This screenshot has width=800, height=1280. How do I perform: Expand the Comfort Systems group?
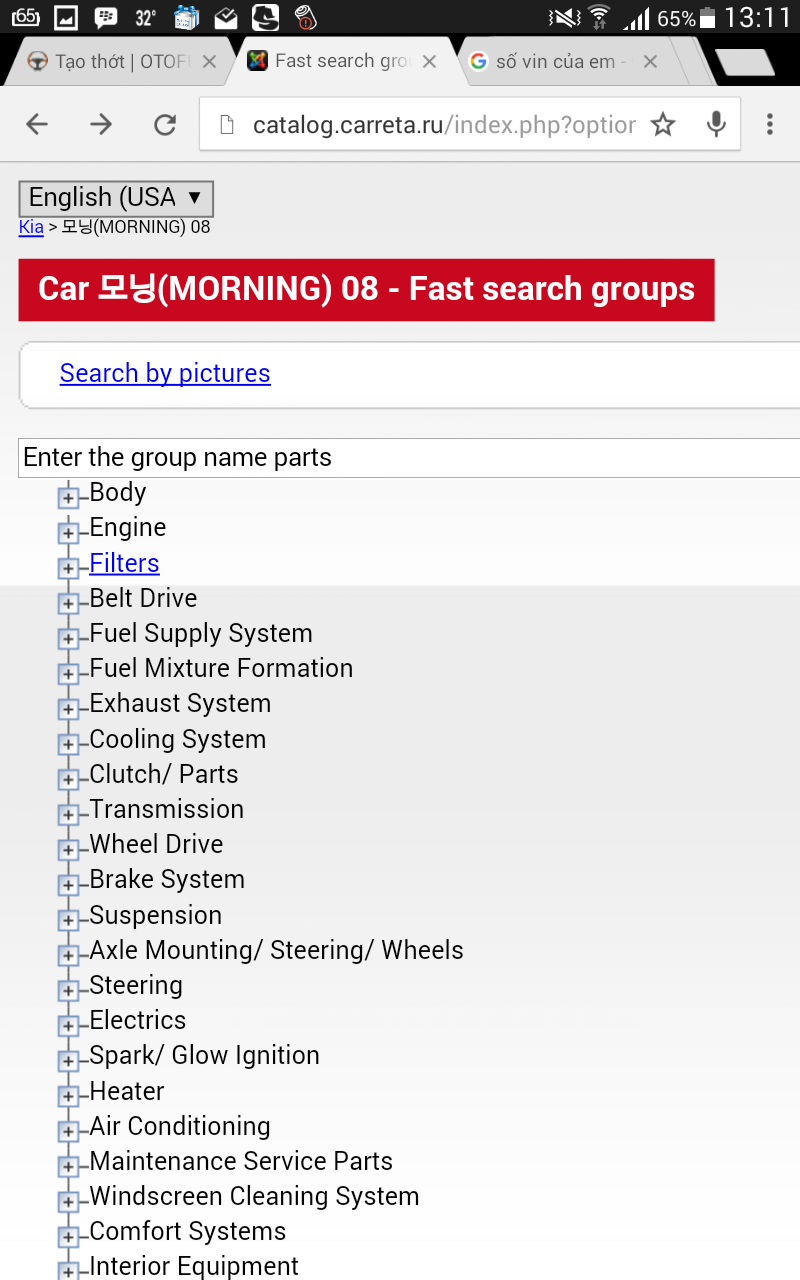click(68, 1236)
